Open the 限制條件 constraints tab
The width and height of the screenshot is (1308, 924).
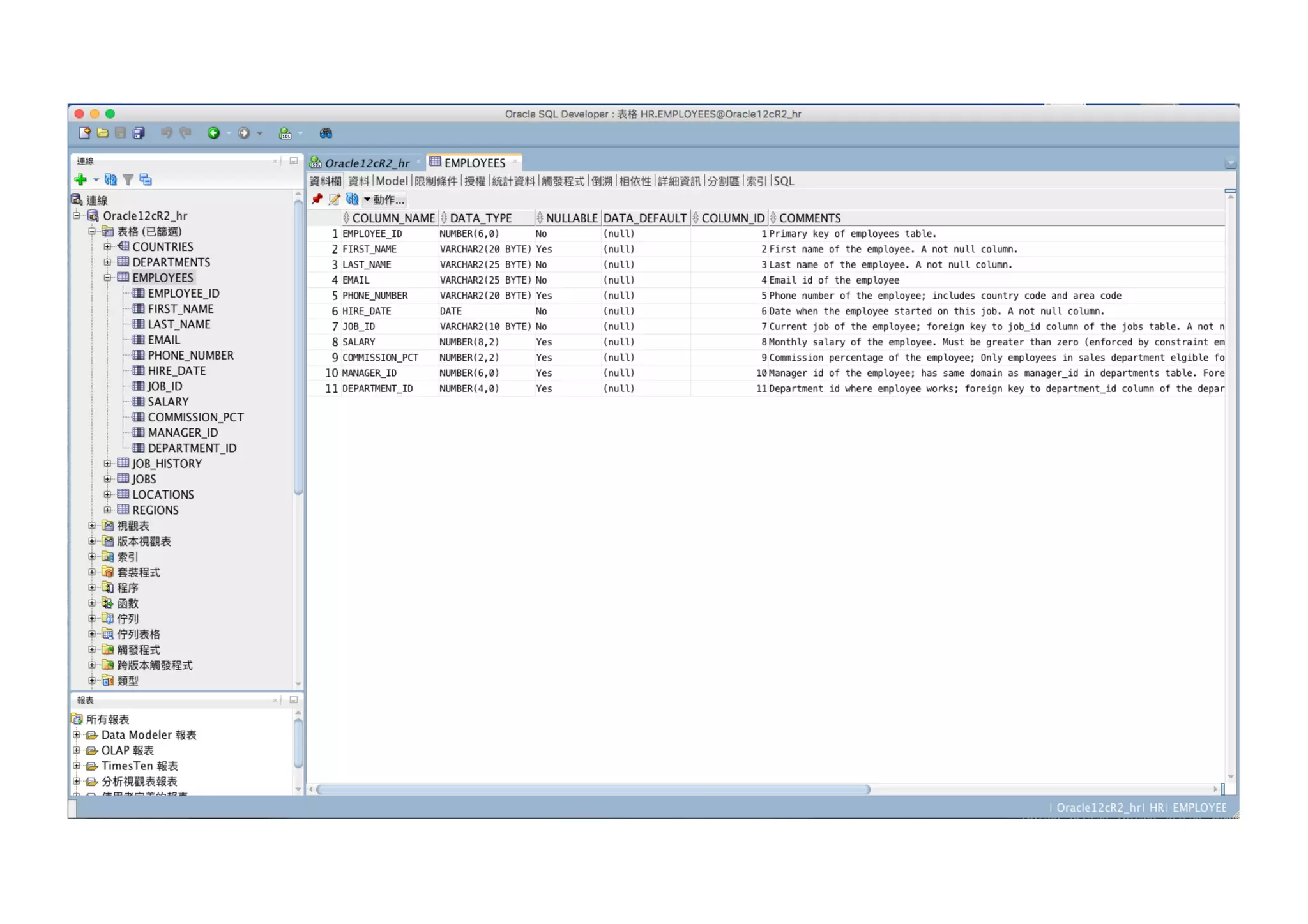[436, 181]
